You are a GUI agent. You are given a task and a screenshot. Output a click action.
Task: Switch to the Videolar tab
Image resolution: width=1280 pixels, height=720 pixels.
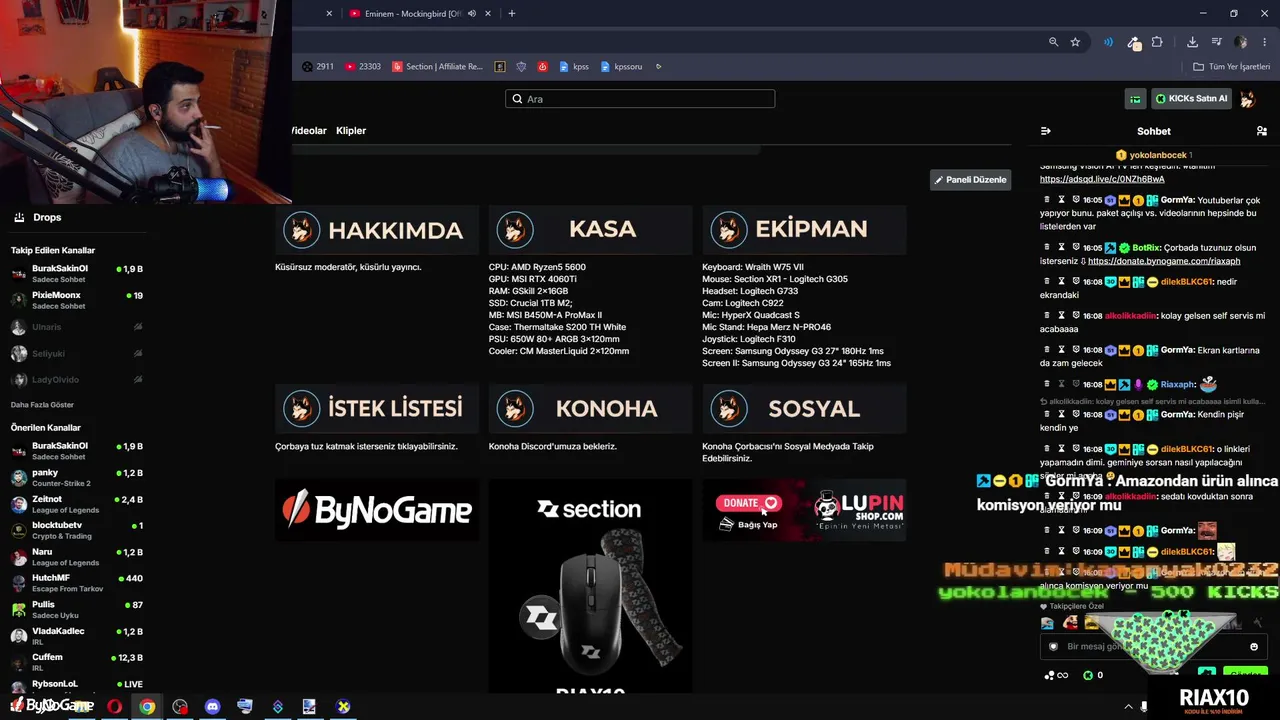click(309, 131)
